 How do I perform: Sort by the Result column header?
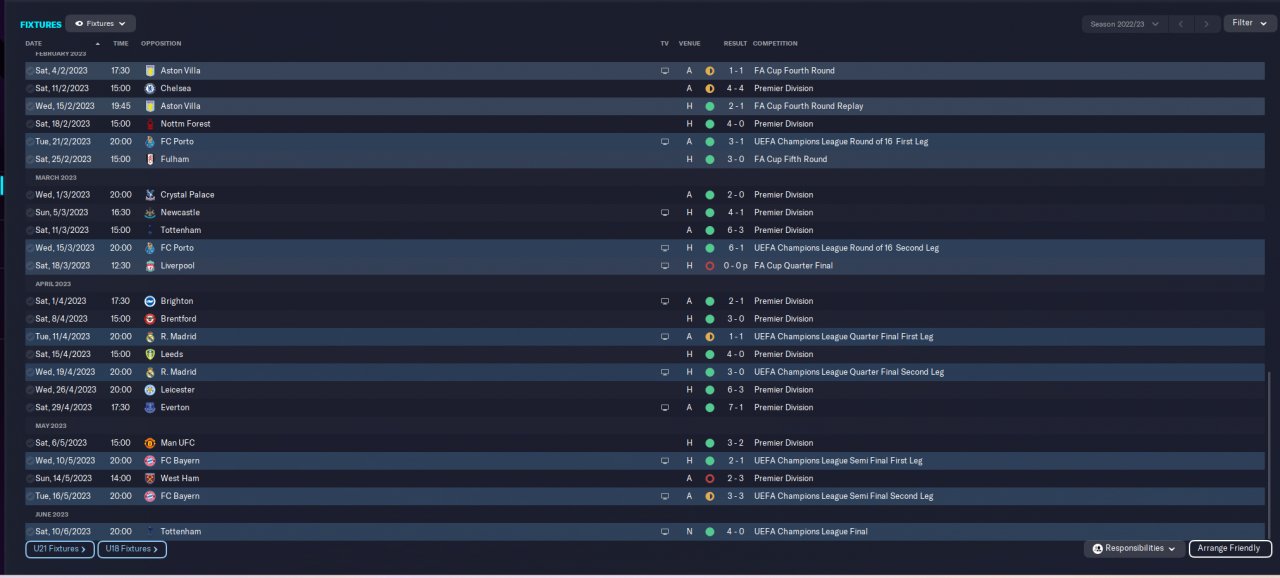point(735,44)
